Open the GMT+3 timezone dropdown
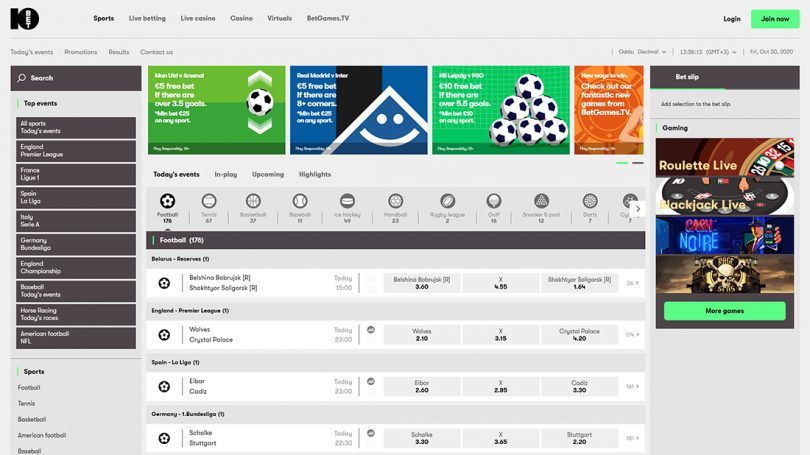 pos(708,52)
